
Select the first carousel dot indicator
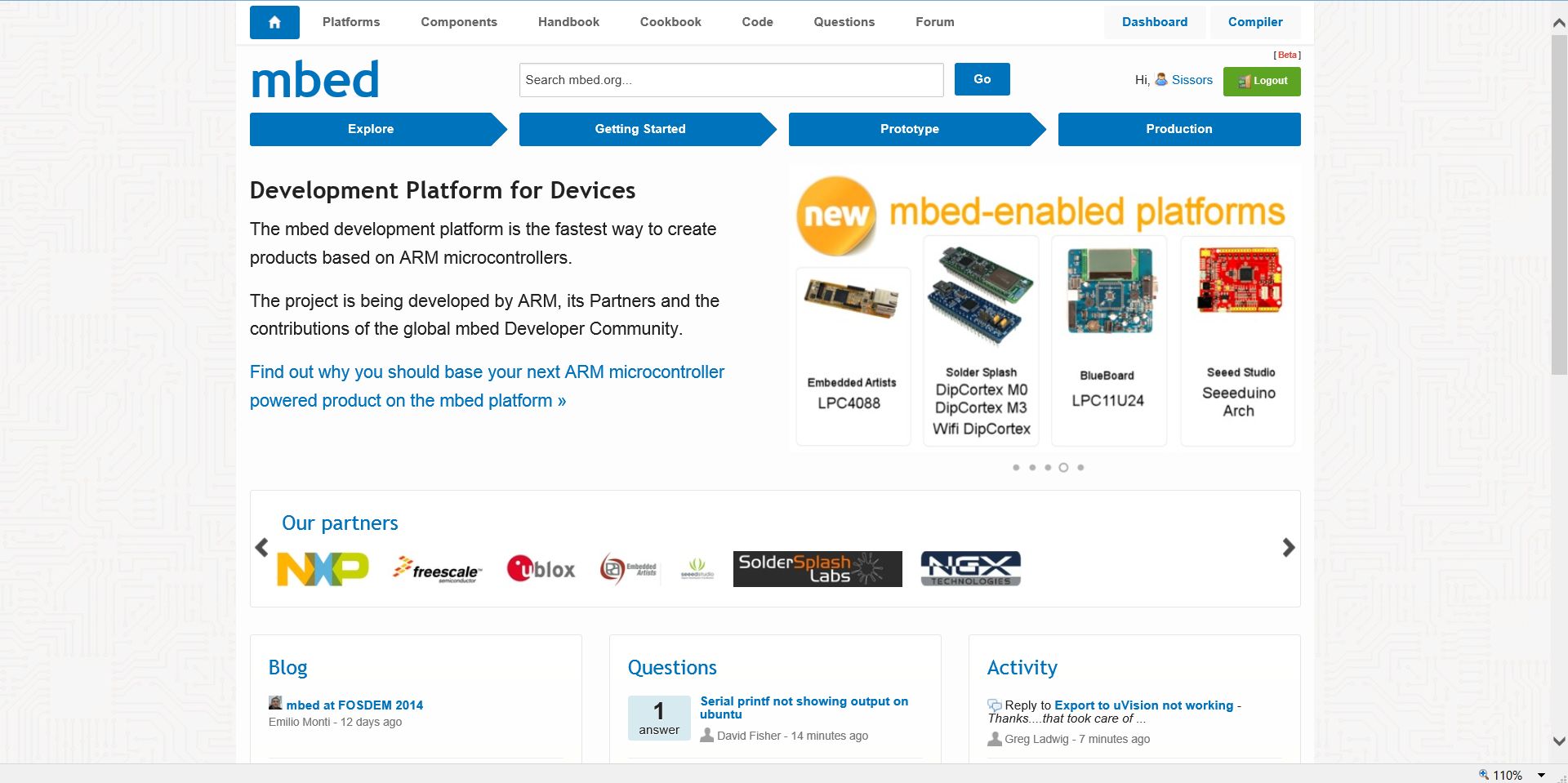point(1016,468)
